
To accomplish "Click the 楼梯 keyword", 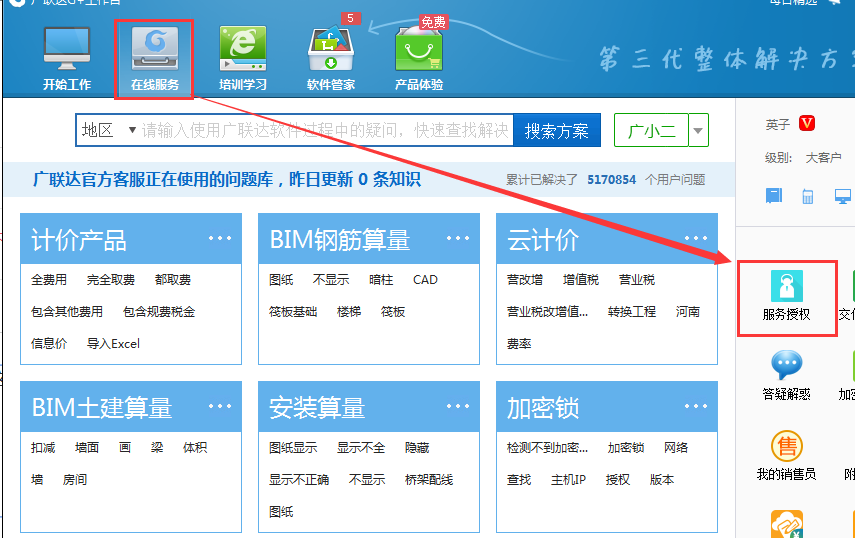I will click(349, 312).
